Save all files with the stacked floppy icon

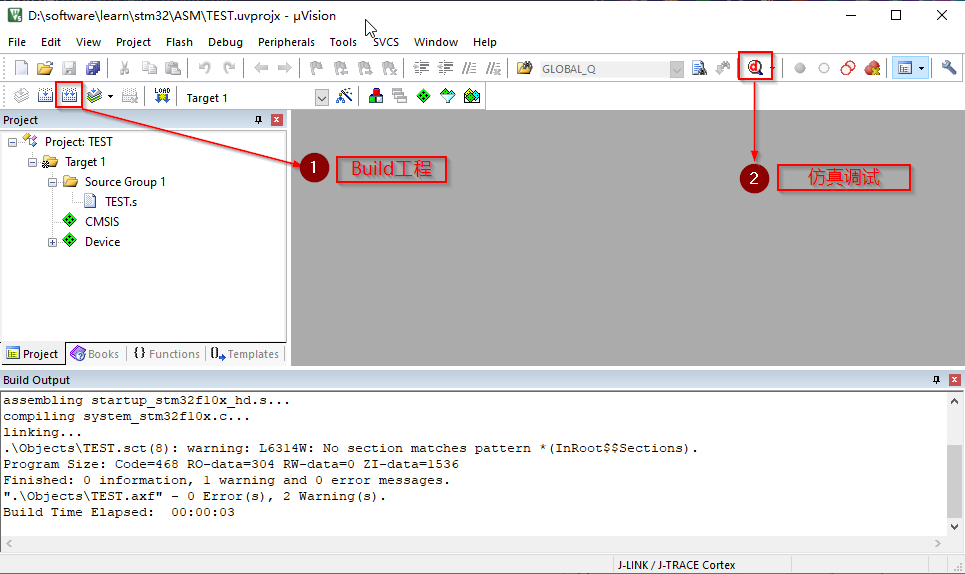pos(93,68)
